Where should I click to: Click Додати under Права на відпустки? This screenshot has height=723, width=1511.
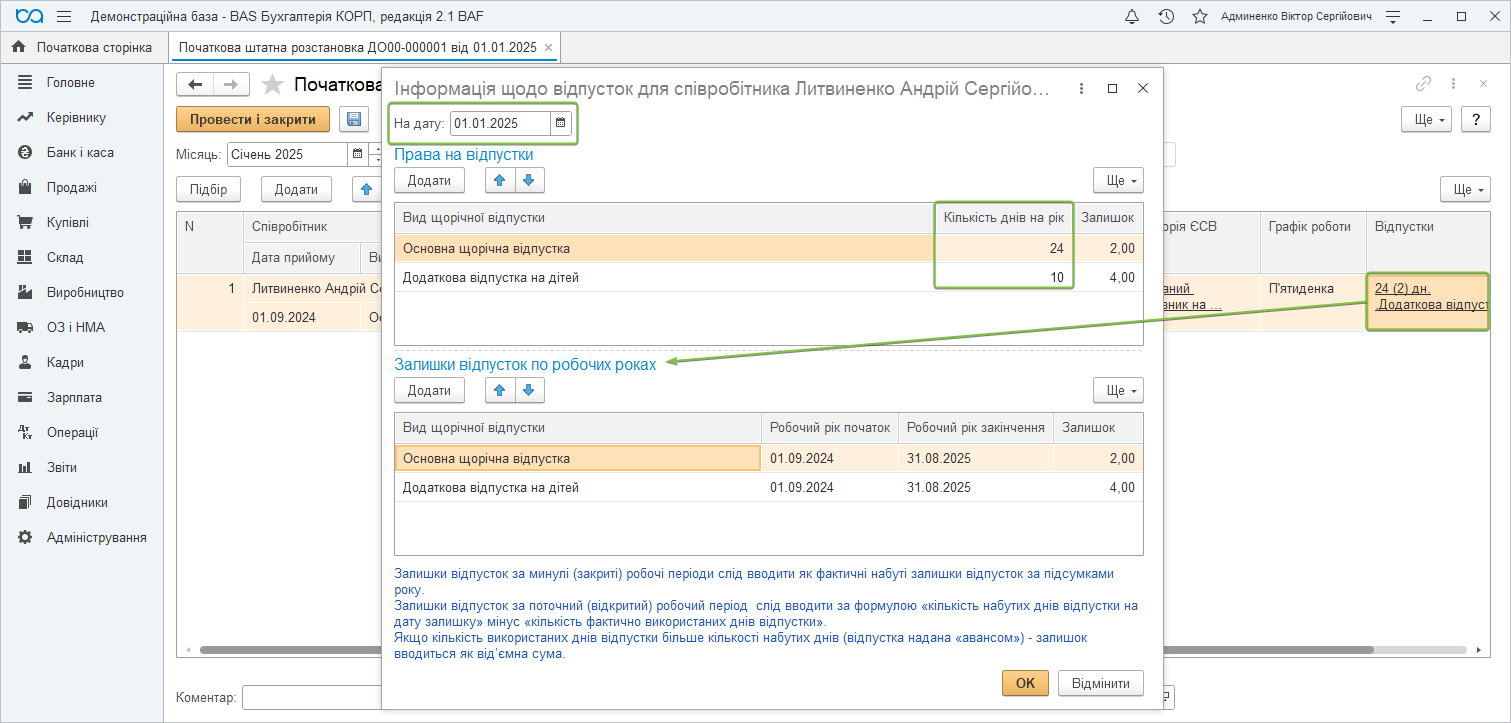pyautogui.click(x=429, y=180)
